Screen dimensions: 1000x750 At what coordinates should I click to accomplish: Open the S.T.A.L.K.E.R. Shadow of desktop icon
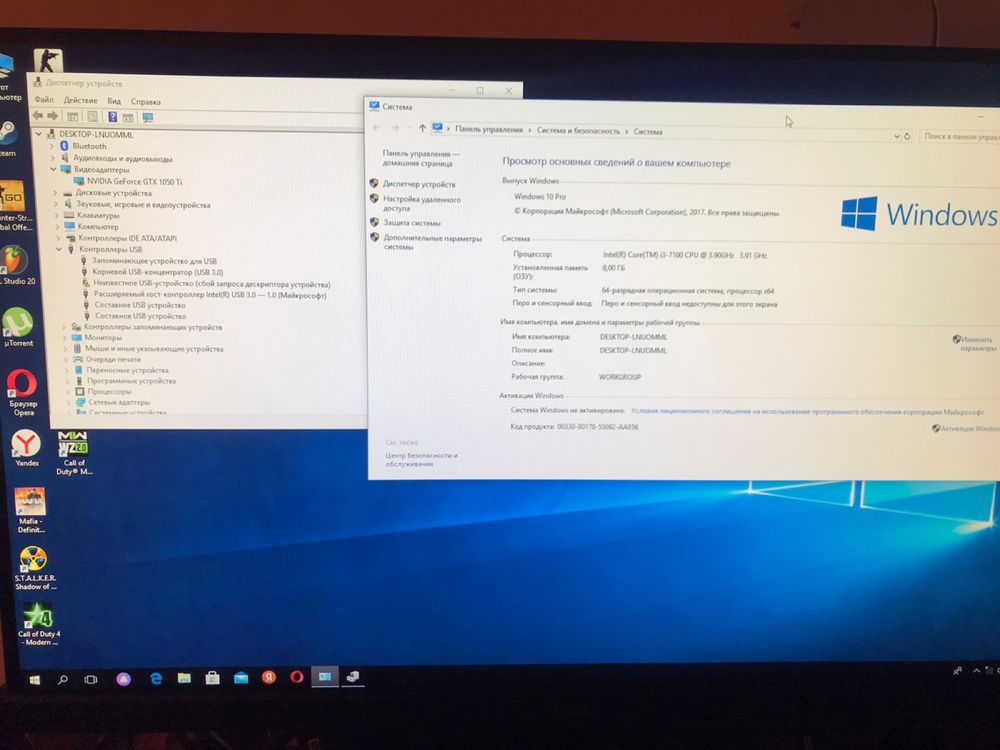click(34, 568)
